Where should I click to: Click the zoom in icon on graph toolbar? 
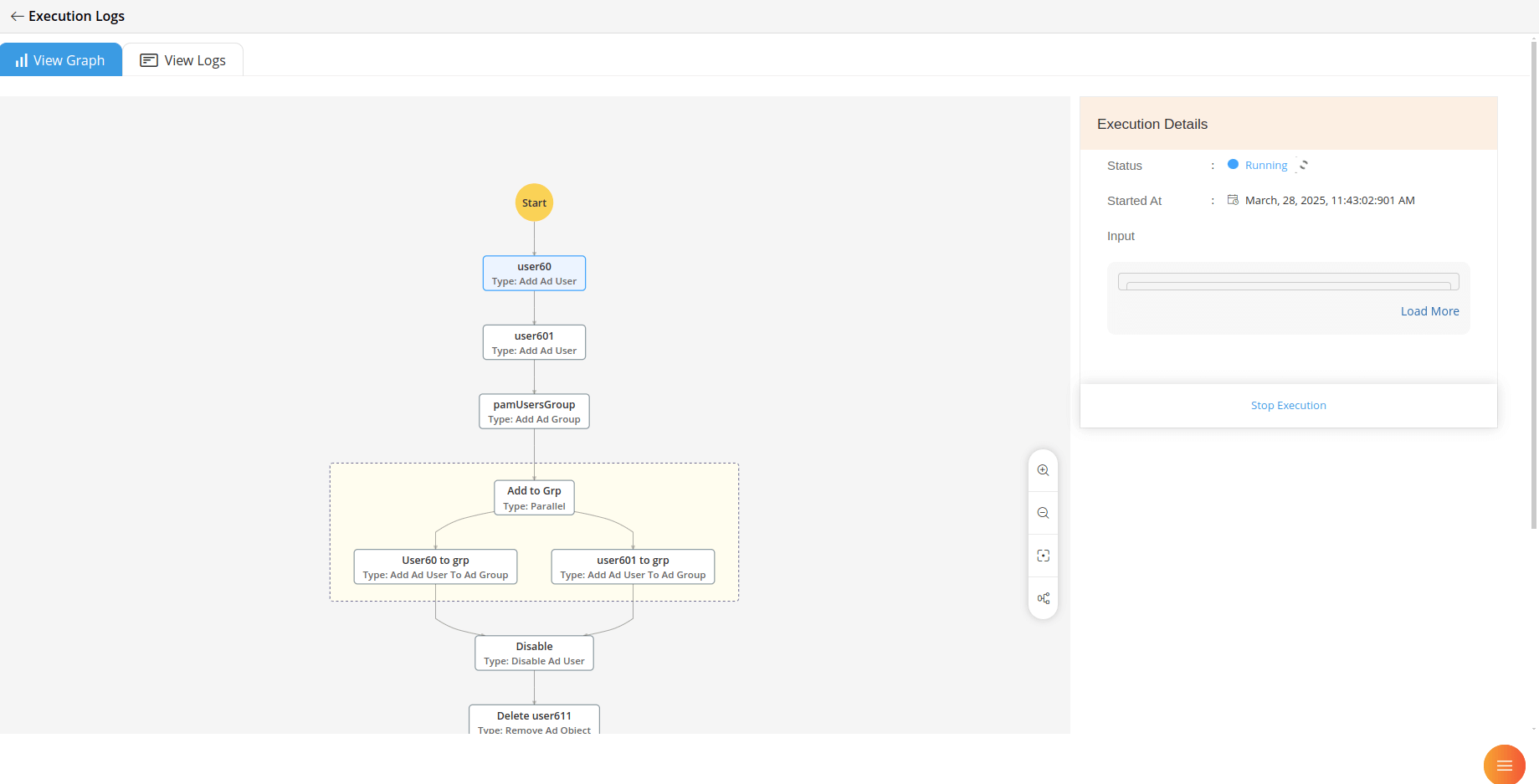(x=1043, y=469)
